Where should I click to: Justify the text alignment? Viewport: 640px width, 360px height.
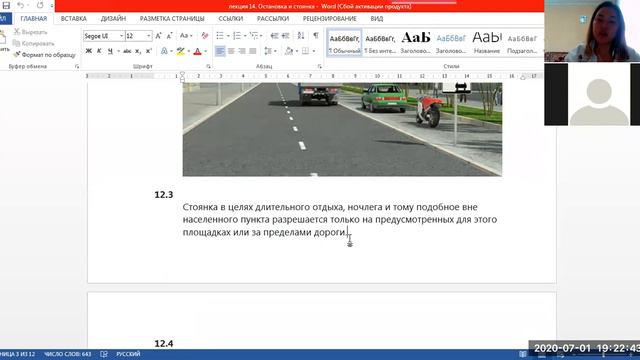[253, 51]
